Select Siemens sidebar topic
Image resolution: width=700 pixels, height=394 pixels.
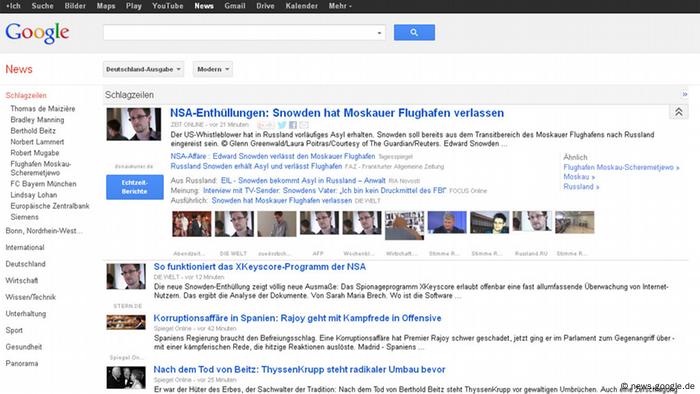tap(25, 217)
